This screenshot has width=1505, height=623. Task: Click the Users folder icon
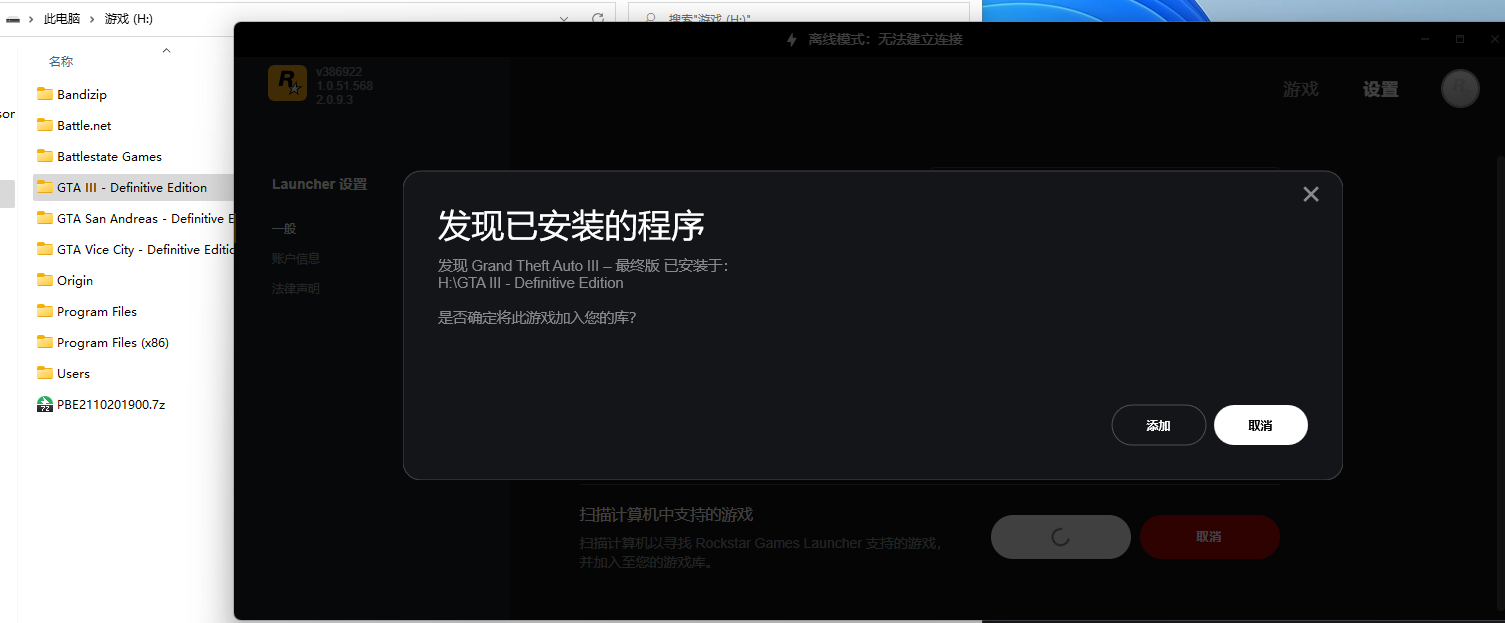[x=45, y=373]
